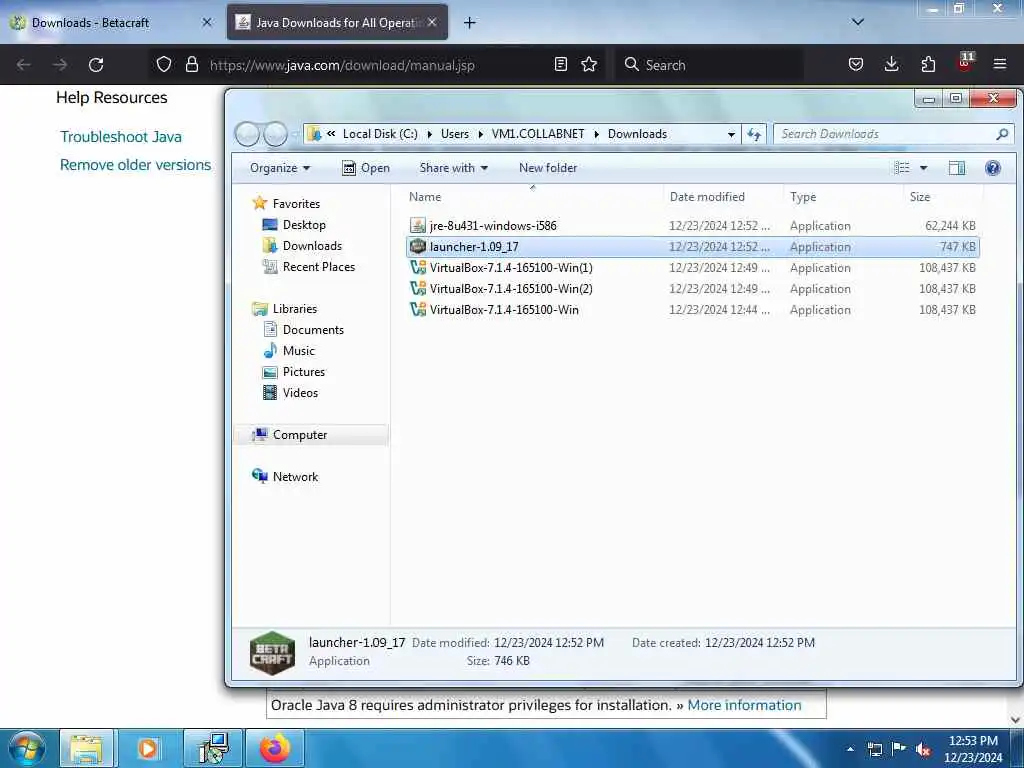
Task: Open Firefox extensions puzzle icon
Action: 928,64
